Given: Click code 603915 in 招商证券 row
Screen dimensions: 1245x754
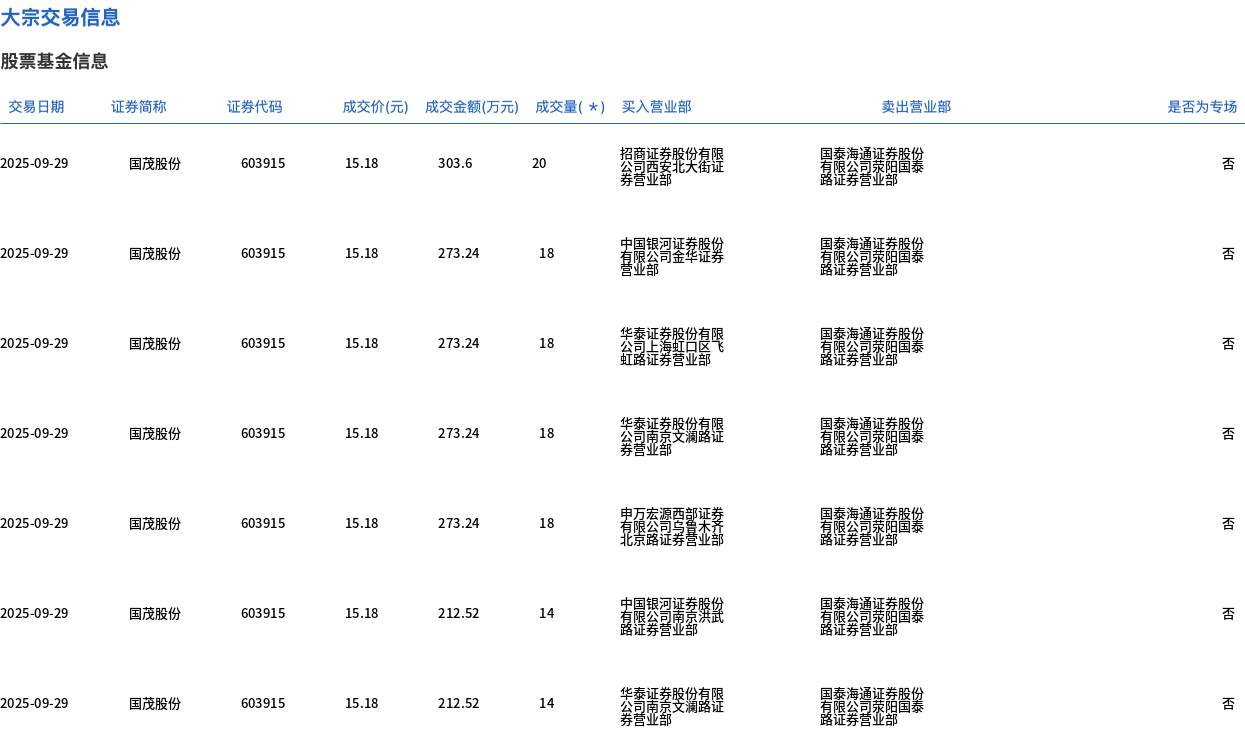Looking at the screenshot, I should tap(263, 163).
